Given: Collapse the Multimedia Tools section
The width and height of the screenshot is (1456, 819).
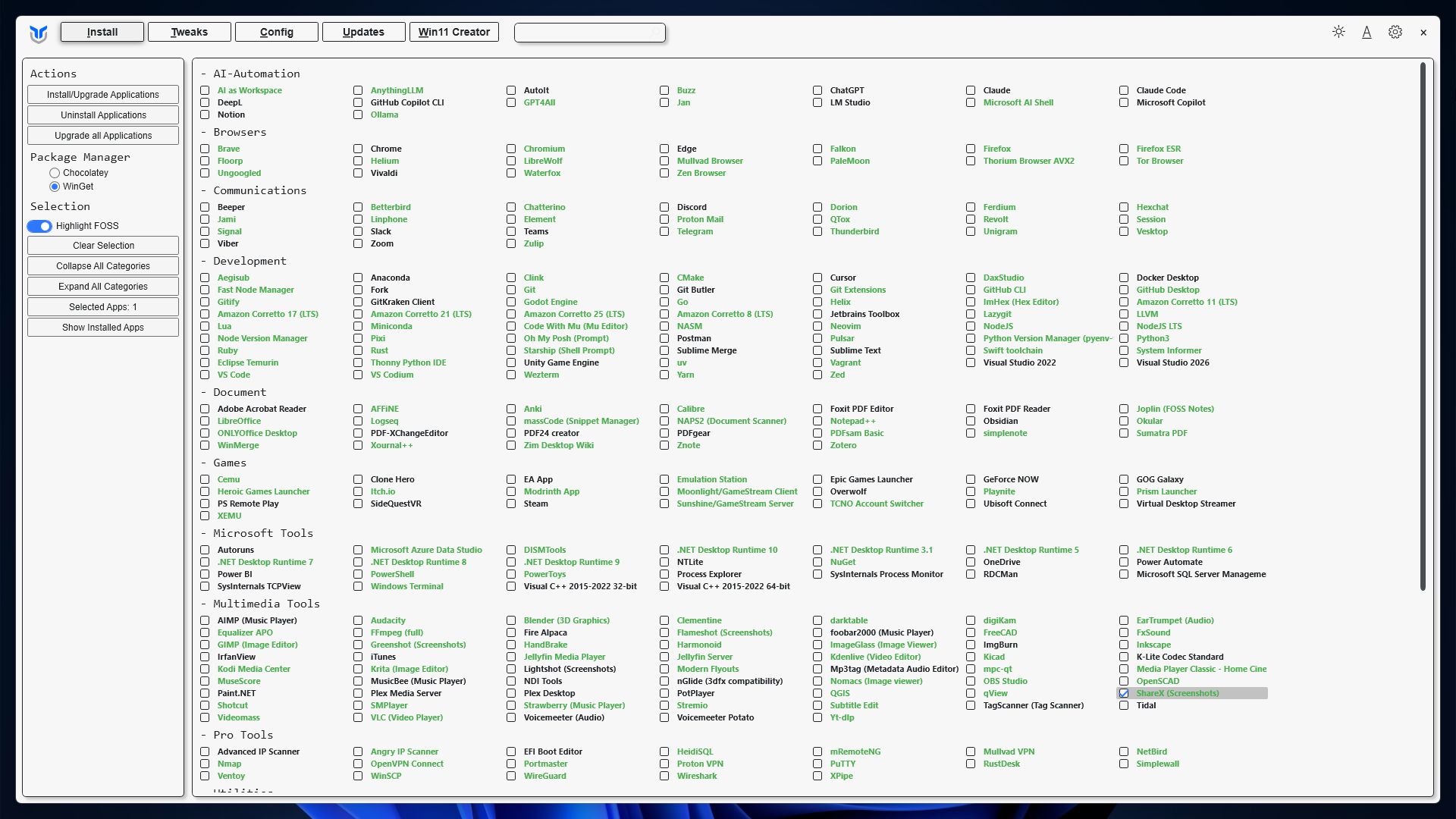Looking at the screenshot, I should tap(260, 604).
